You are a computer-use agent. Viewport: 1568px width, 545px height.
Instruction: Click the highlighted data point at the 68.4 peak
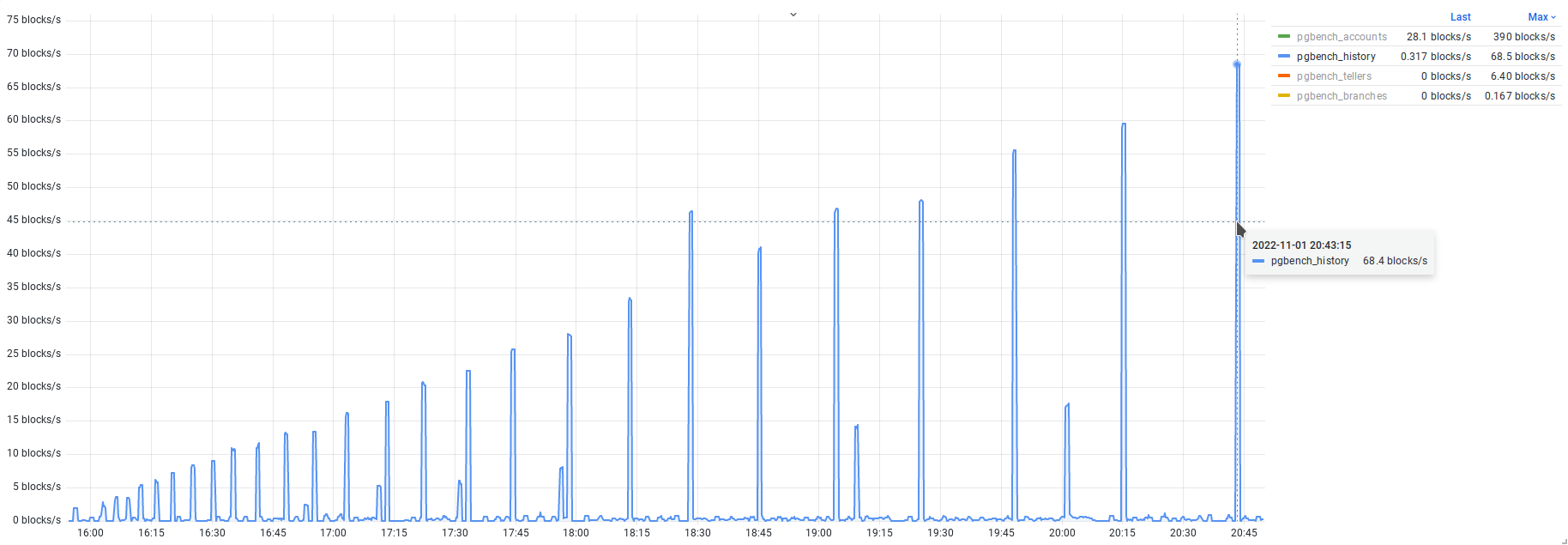coord(1237,64)
